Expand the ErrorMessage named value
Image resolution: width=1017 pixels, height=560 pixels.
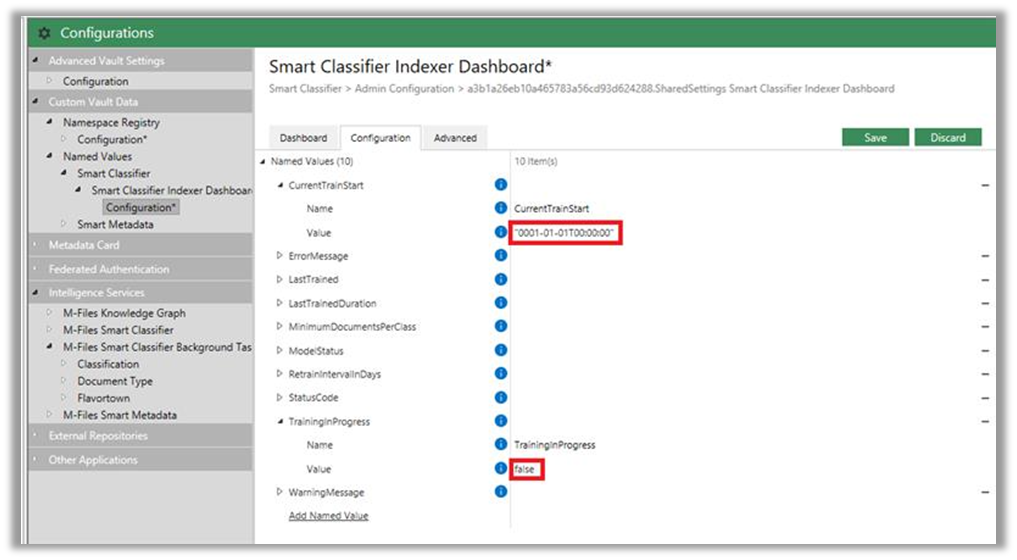click(280, 256)
